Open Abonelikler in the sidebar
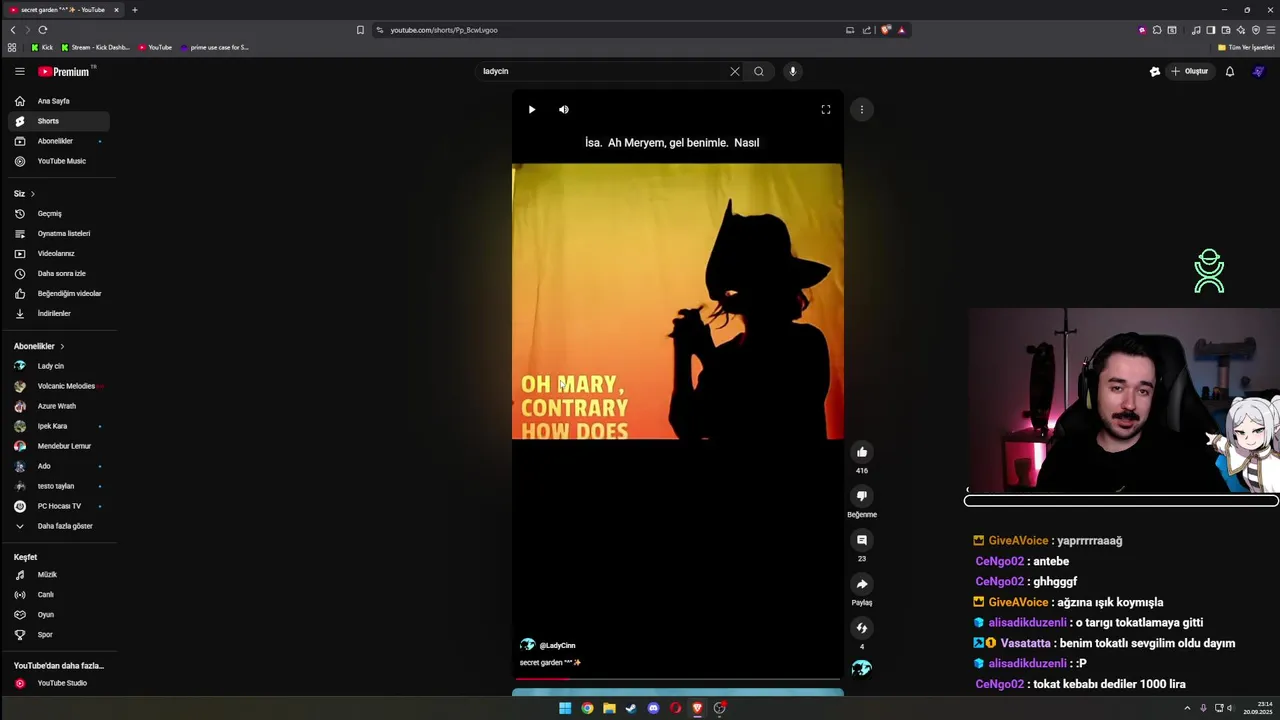The height and width of the screenshot is (720, 1280). click(58, 141)
